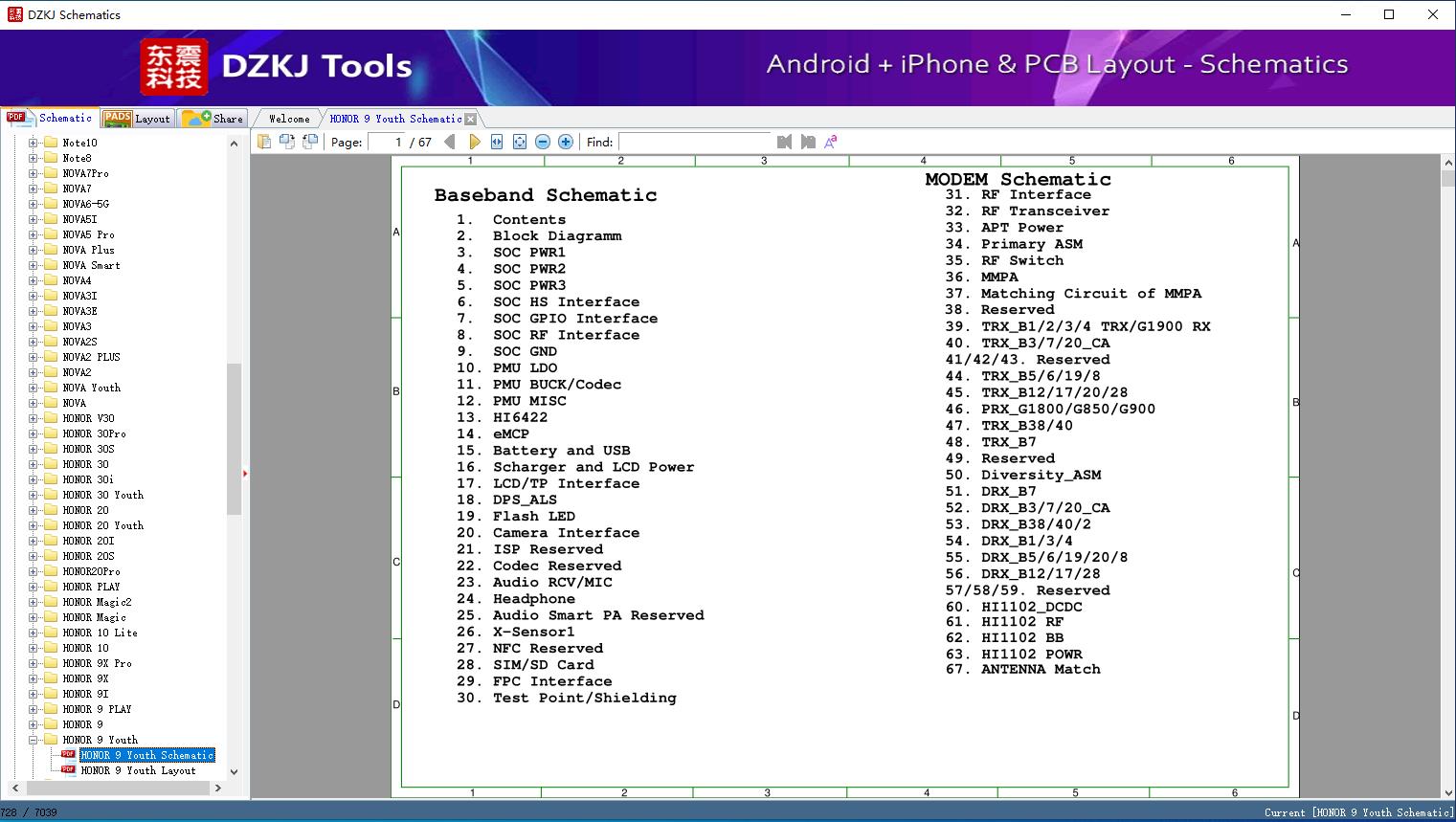This screenshot has width=1456, height=822.
Task: Expand the NOVA Smart folder node
Action: 34,265
